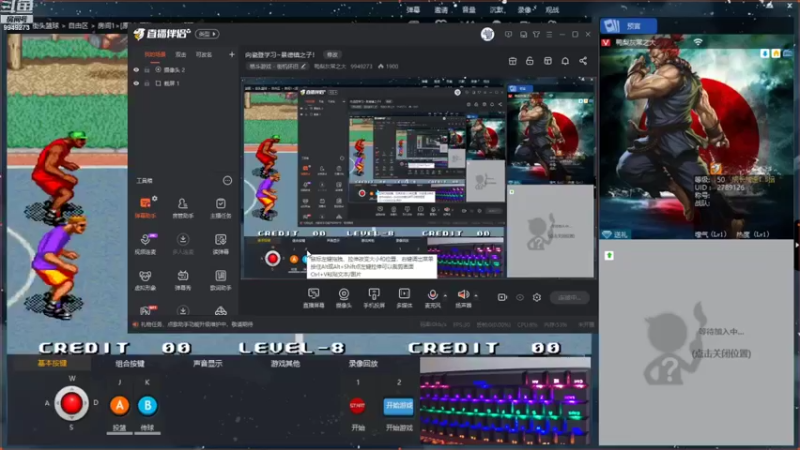Open the 弹幕秀 tool icon
800x450 pixels.
(x=183, y=280)
